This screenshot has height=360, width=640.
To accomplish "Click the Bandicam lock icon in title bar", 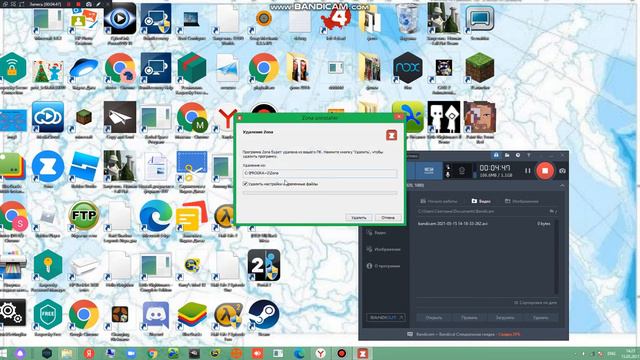I will pyautogui.click(x=496, y=156).
